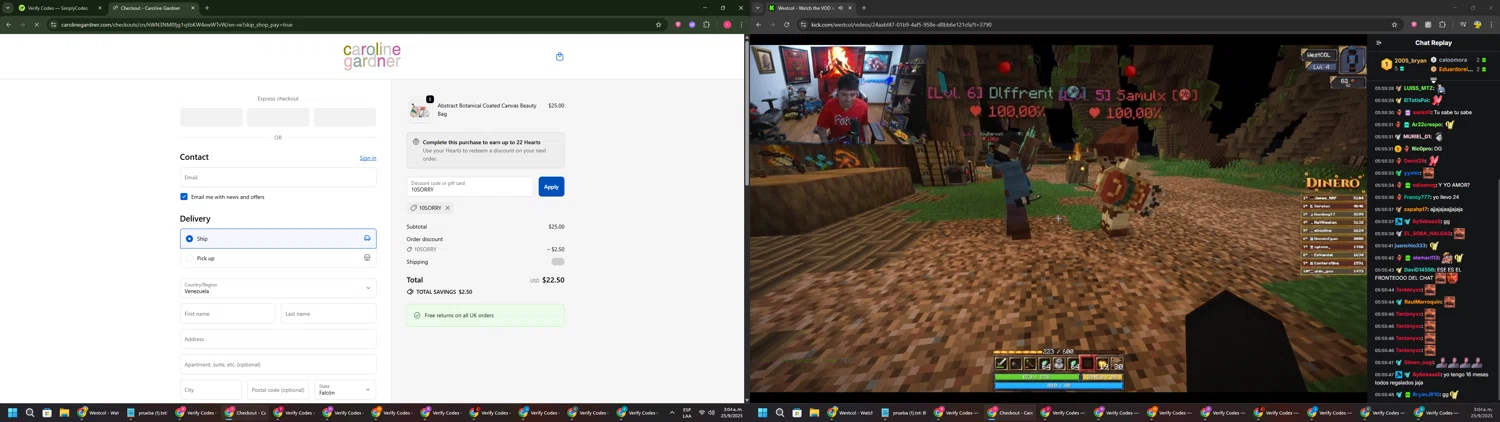Image resolution: width=1500 pixels, height=422 pixels.
Task: View site info icon for kick.com
Action: (x=803, y=24)
